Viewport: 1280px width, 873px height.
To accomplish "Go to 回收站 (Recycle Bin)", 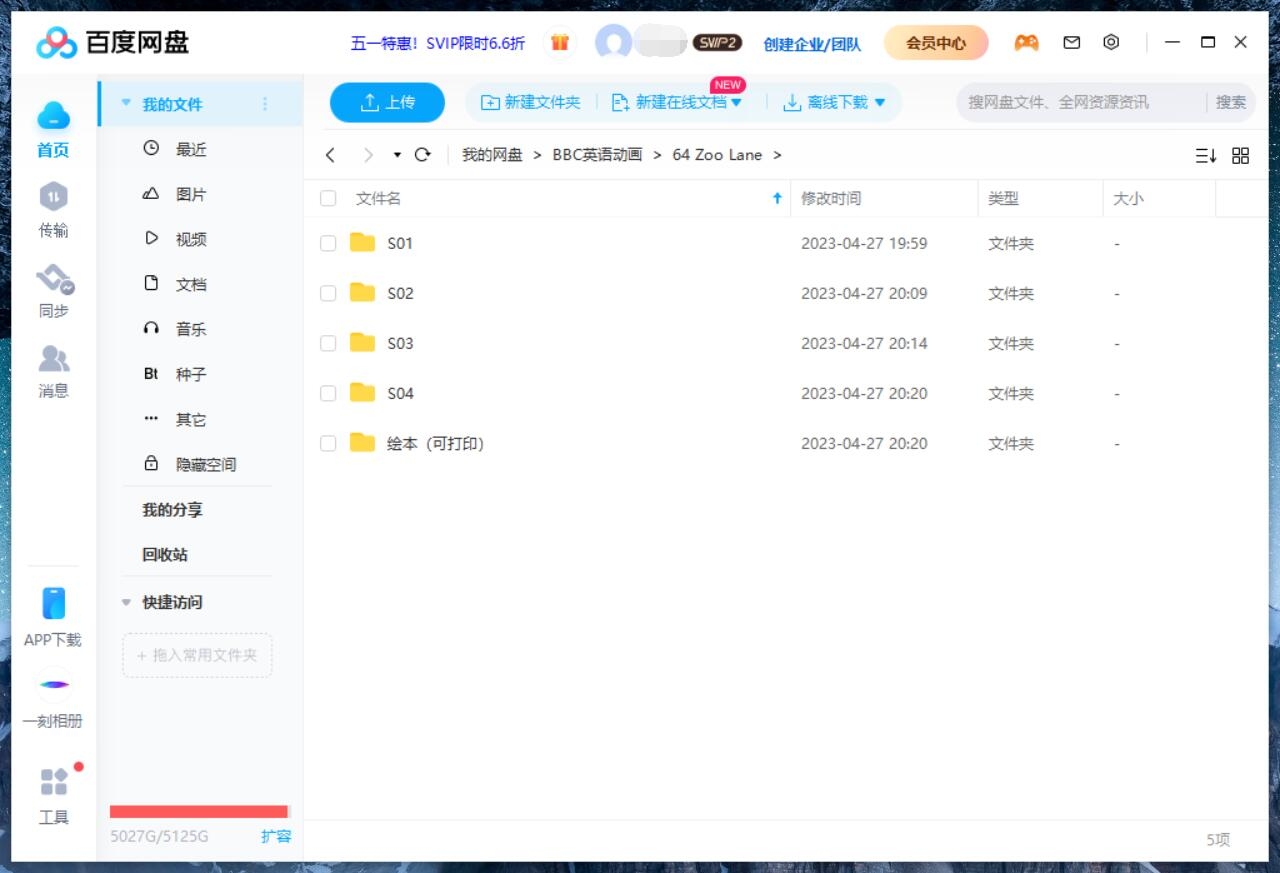I will pyautogui.click(x=163, y=555).
